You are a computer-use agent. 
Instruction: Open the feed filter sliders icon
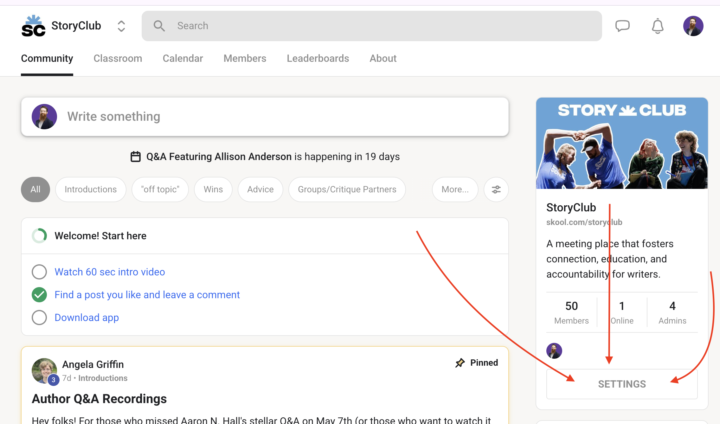click(x=496, y=189)
